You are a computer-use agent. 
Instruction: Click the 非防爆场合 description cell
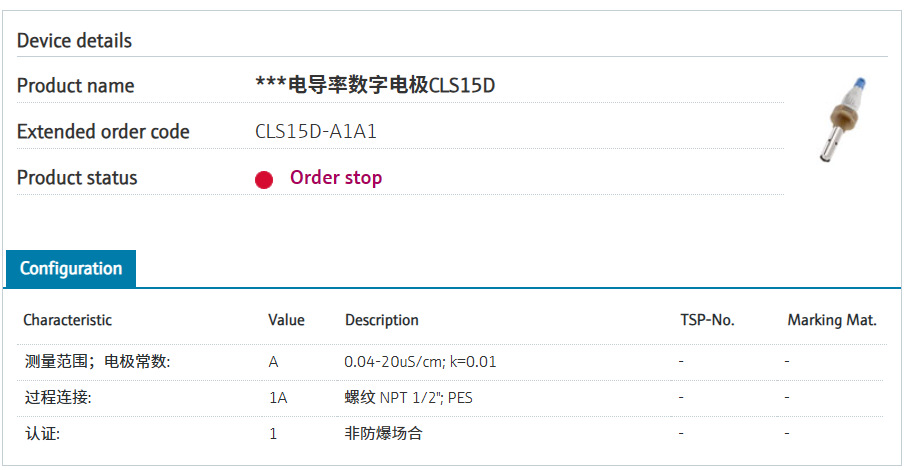tap(384, 434)
